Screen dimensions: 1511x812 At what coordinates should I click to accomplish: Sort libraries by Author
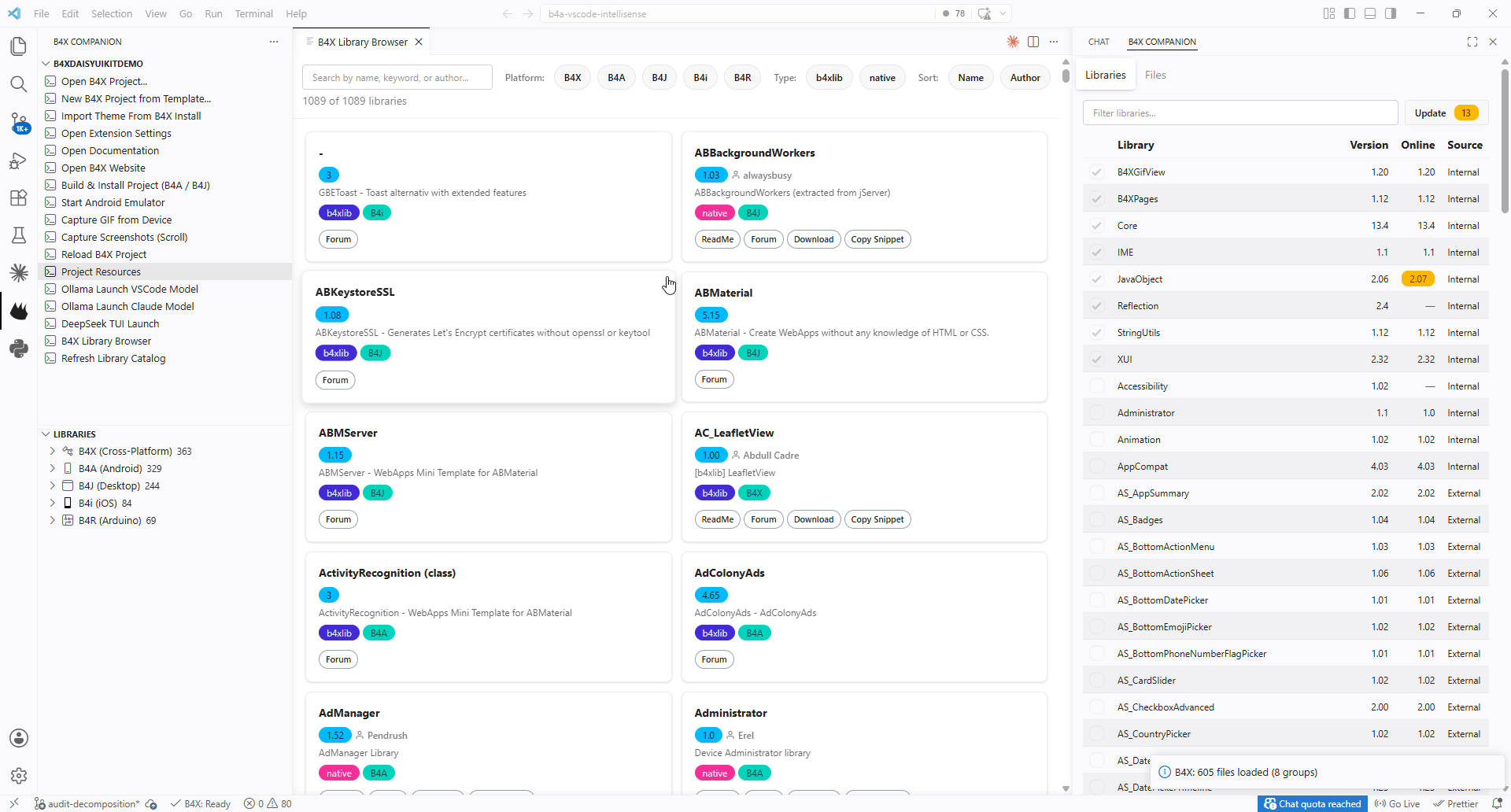pyautogui.click(x=1025, y=78)
